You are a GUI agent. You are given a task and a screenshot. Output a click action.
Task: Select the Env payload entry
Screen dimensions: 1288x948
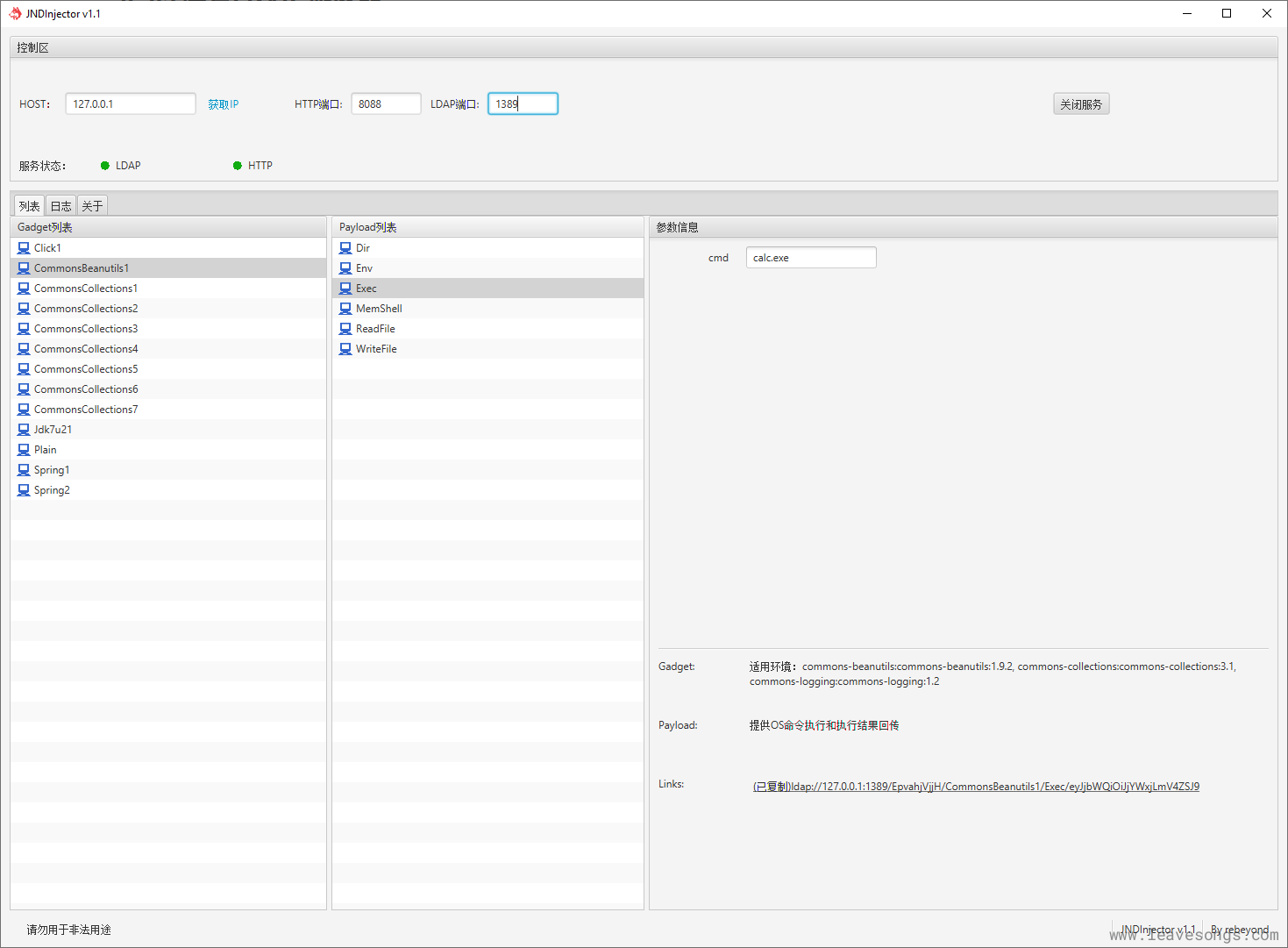tap(364, 268)
